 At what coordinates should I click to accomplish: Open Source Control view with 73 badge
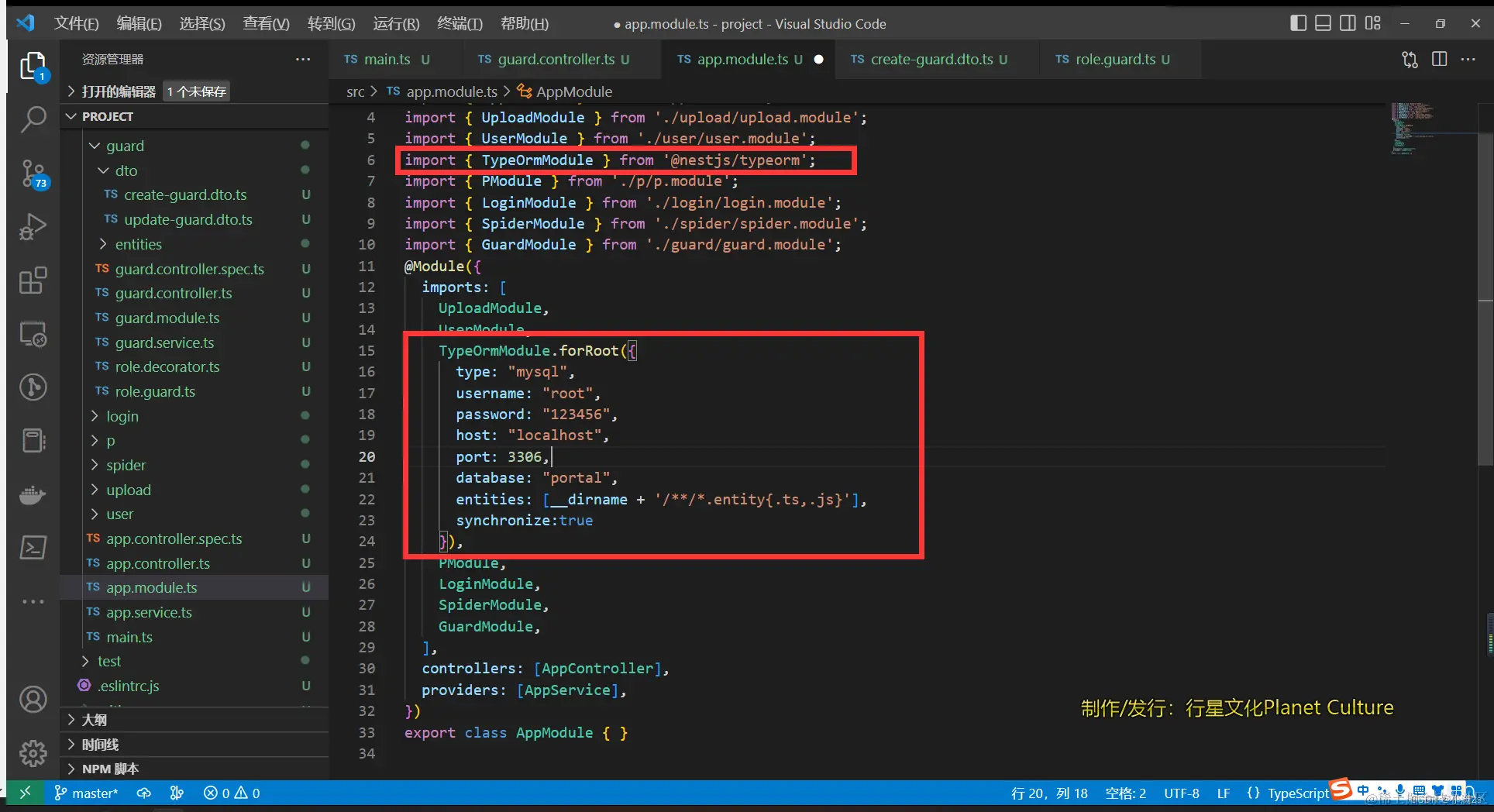(33, 174)
